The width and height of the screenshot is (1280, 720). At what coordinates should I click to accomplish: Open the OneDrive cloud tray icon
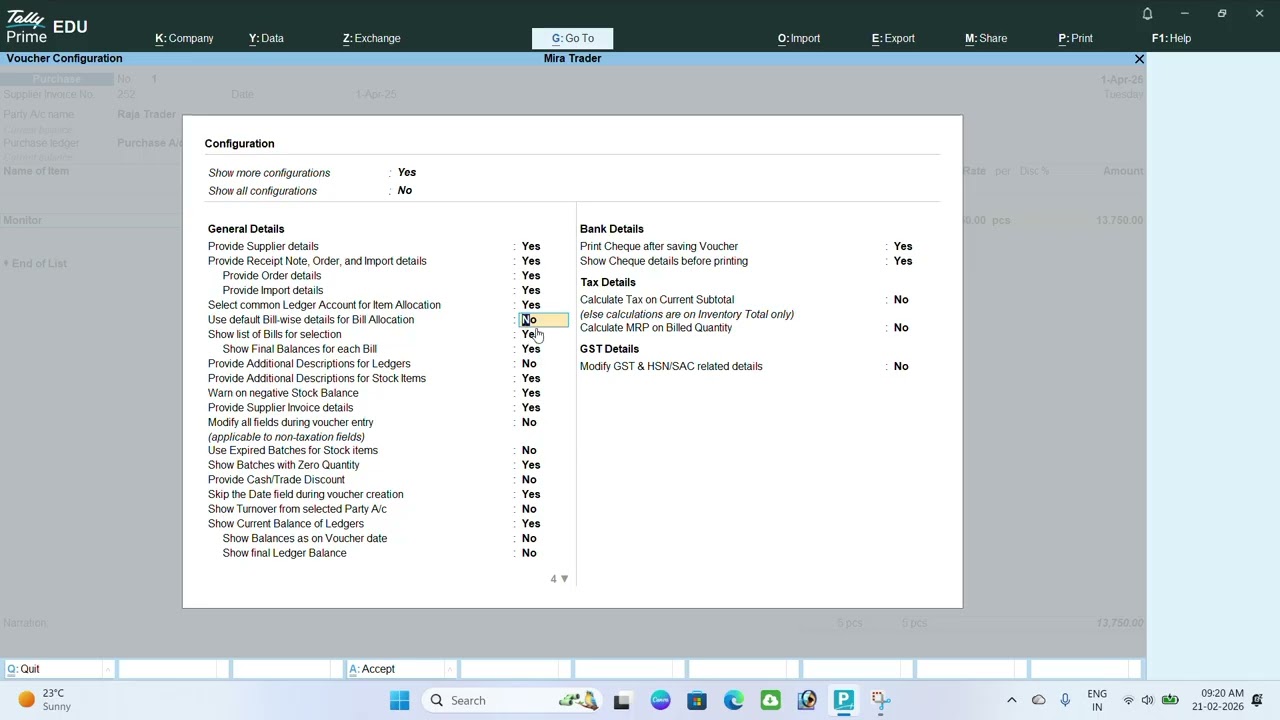click(1038, 700)
